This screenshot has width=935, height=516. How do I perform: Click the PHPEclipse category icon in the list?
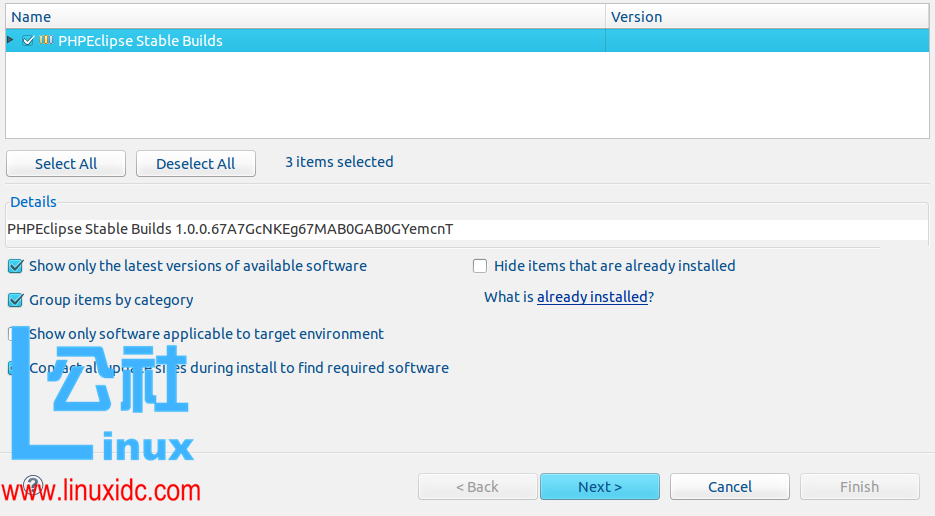point(46,41)
